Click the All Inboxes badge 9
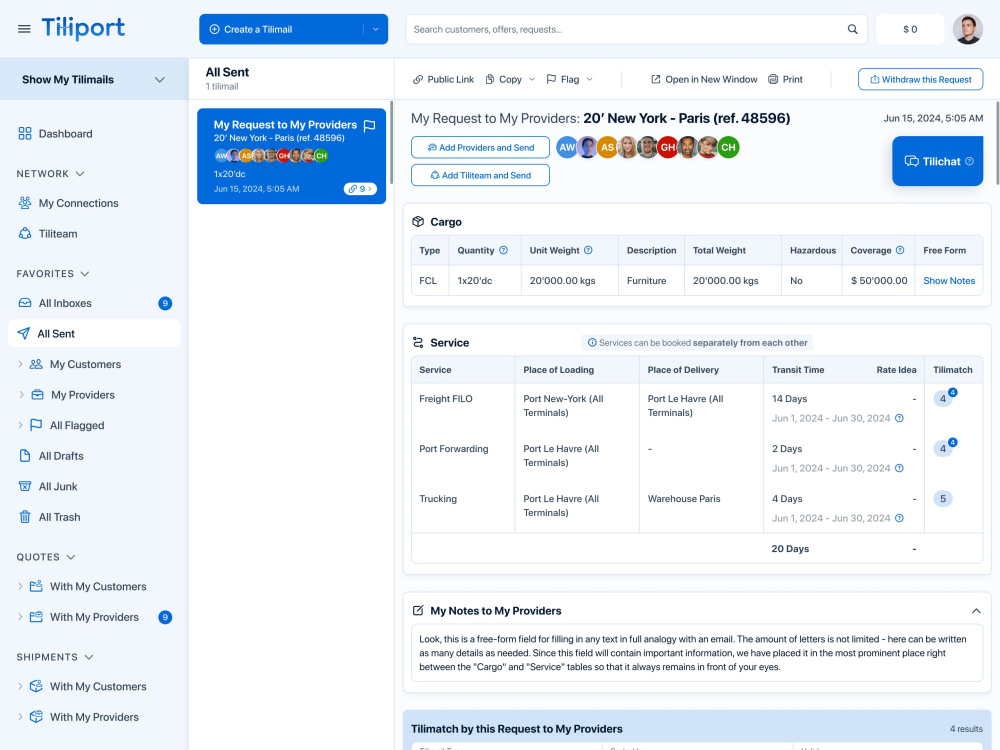1000x750 pixels. (x=165, y=304)
